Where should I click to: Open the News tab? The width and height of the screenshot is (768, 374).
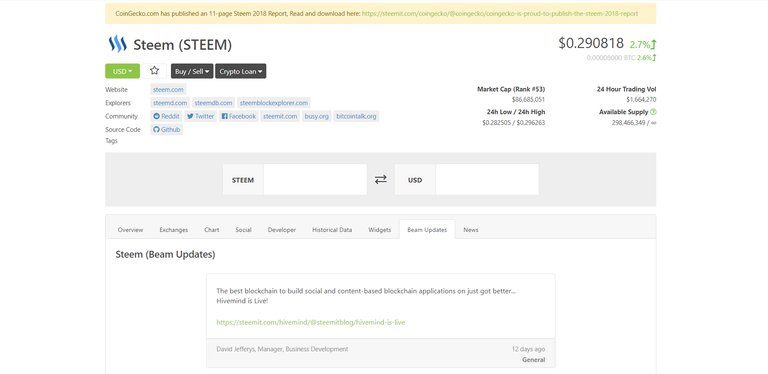point(471,230)
